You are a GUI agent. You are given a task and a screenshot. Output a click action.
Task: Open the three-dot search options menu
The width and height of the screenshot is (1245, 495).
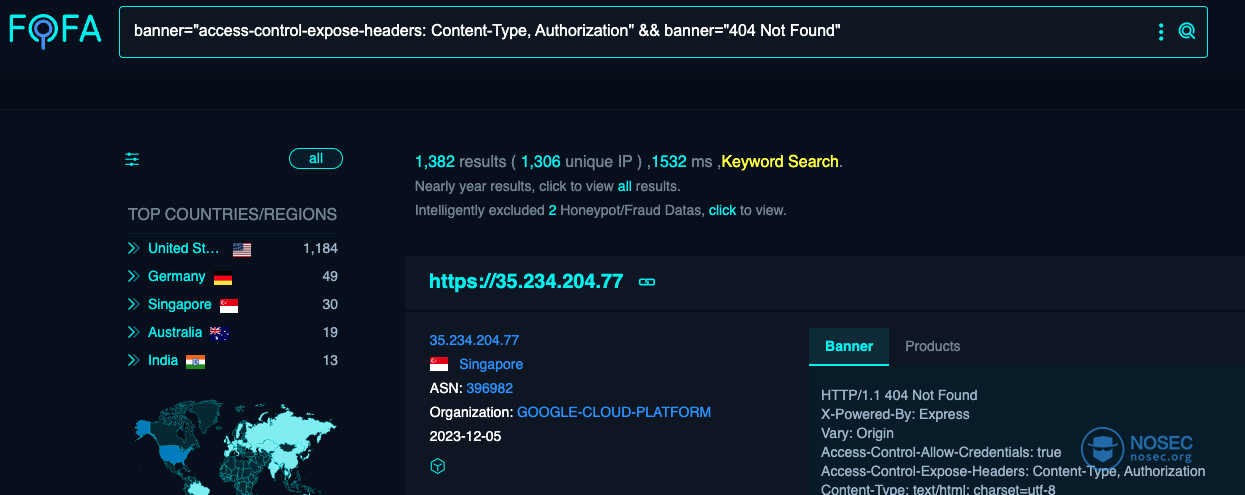coord(1161,32)
